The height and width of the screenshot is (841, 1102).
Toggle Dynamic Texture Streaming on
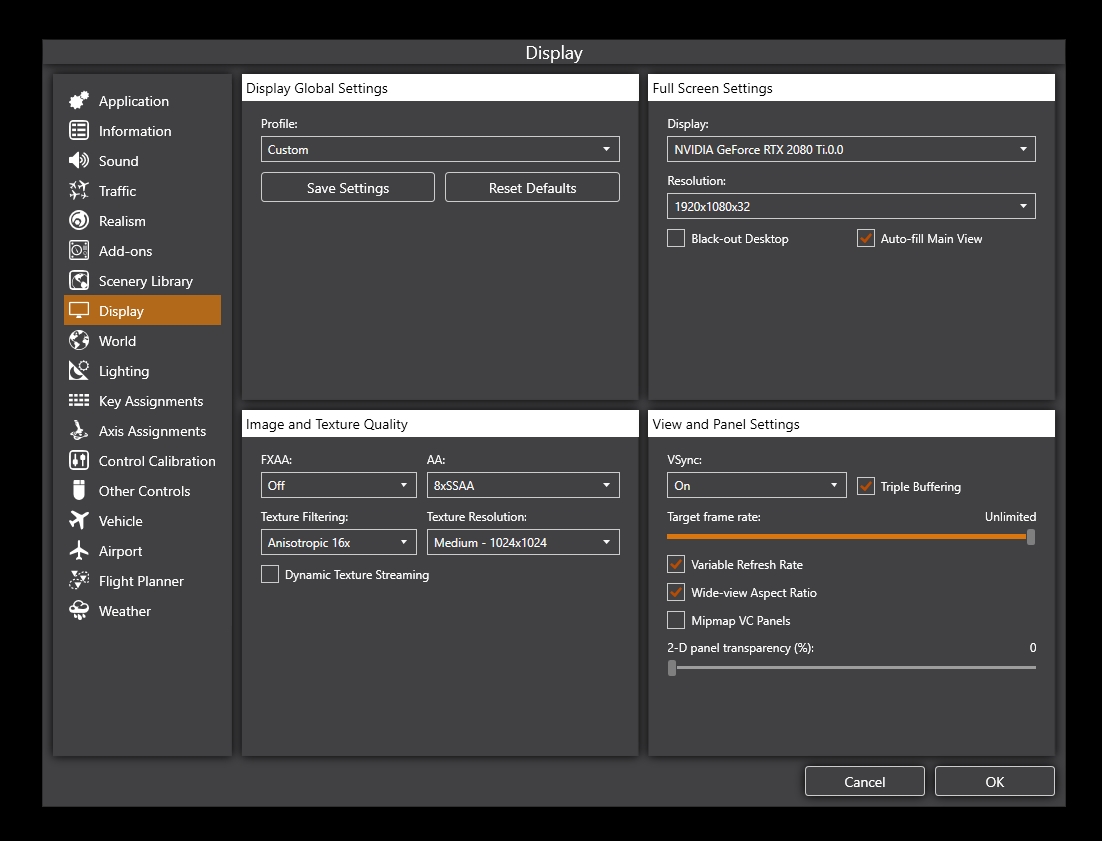point(269,574)
